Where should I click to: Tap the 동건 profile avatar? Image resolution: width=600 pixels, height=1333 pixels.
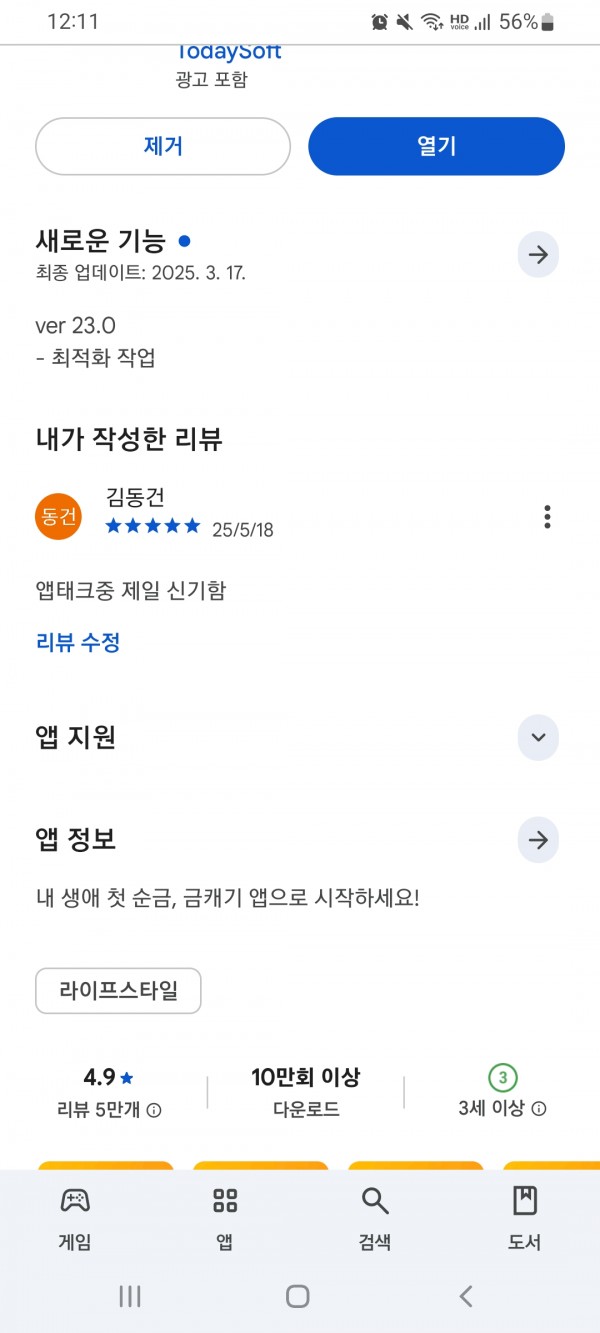click(58, 516)
